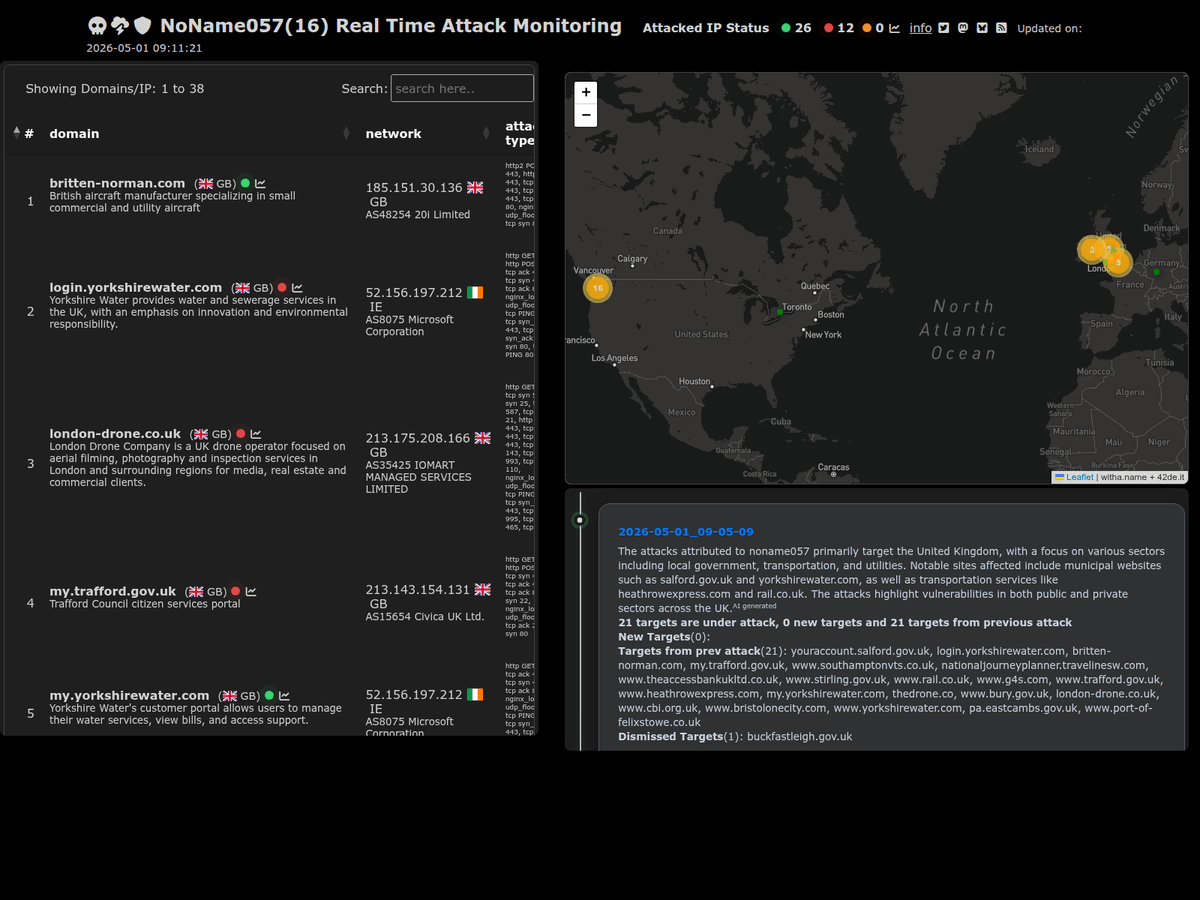This screenshot has height=900, width=1200.
Task: Open the Mastodon icon in the header
Action: click(963, 28)
